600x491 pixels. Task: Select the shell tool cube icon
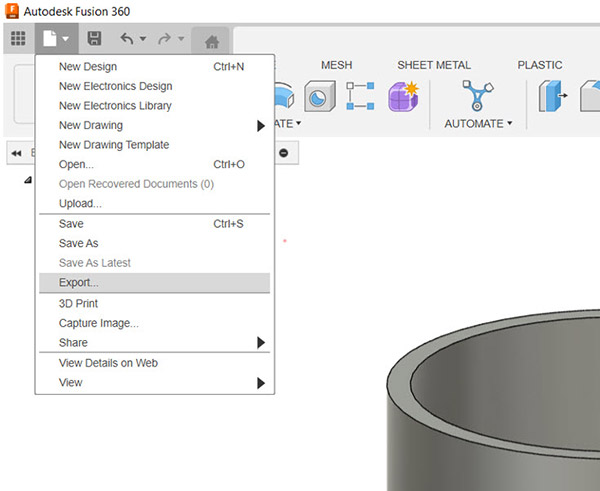320,98
